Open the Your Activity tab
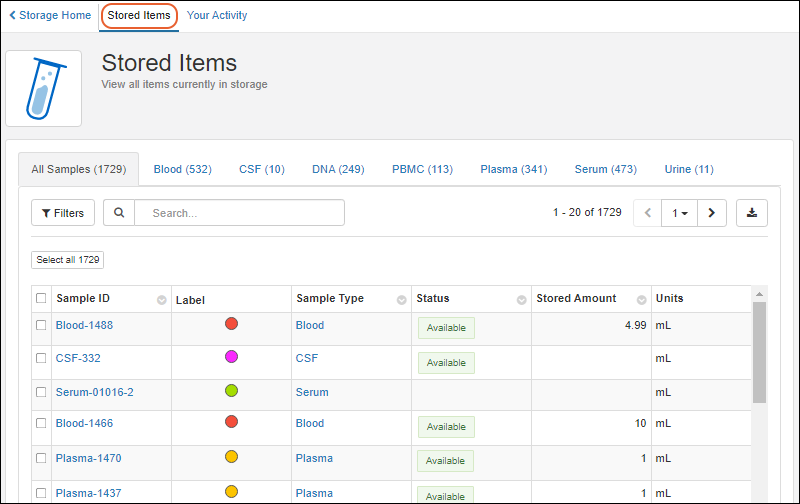Screen dimensions: 800x504 coord(217,16)
